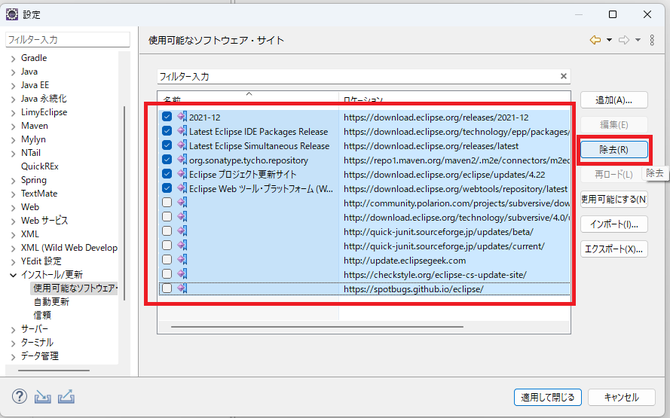Check the update.eclipsegeek.com site checkbox
Viewport: 670px width, 418px height.
coord(167,259)
